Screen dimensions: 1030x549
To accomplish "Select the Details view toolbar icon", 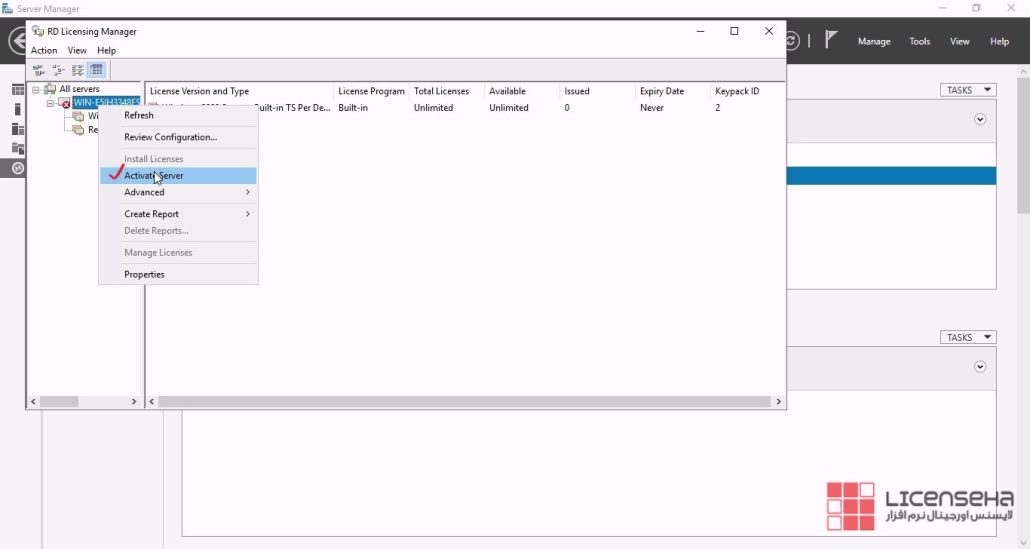I will [x=96, y=70].
